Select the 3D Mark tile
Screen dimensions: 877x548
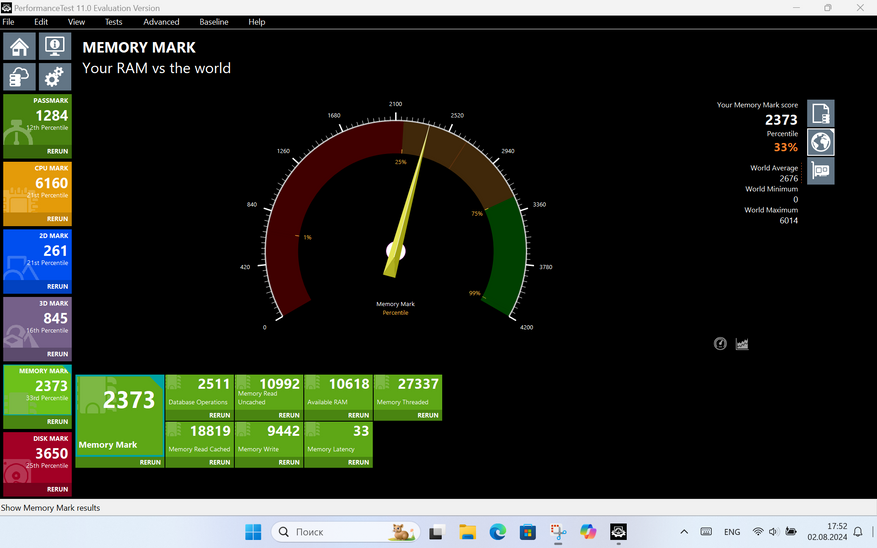click(36, 329)
